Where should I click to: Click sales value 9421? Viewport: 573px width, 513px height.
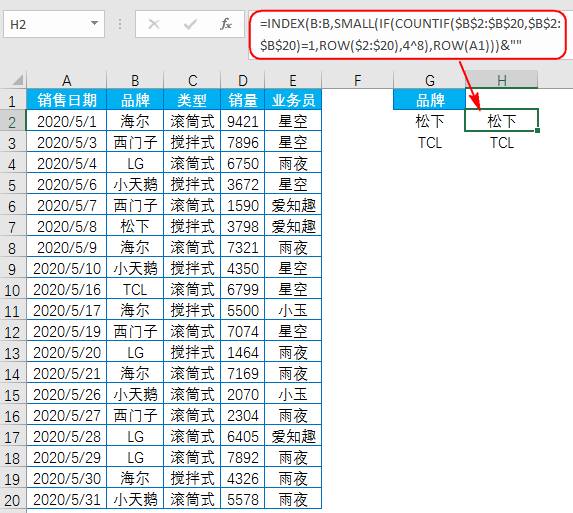click(243, 121)
